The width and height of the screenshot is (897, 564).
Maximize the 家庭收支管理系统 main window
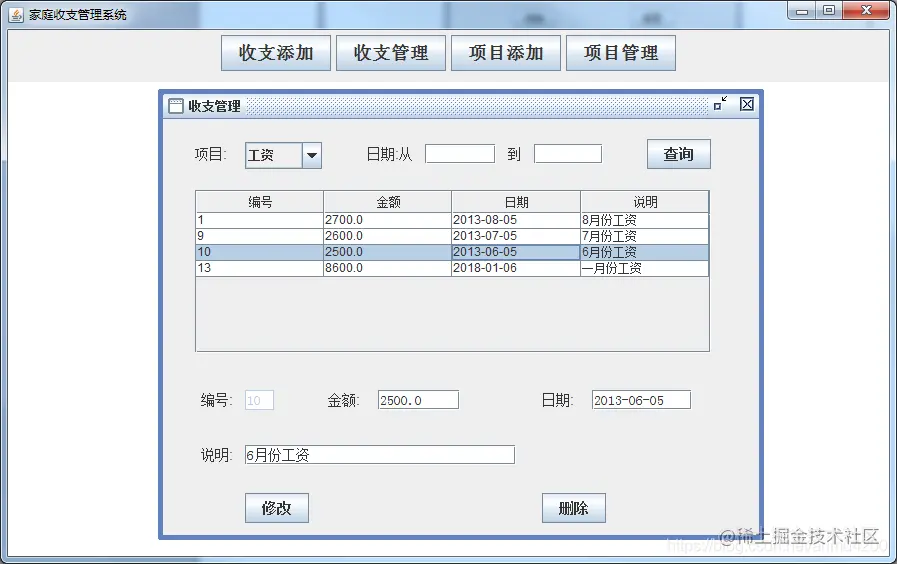tap(829, 11)
